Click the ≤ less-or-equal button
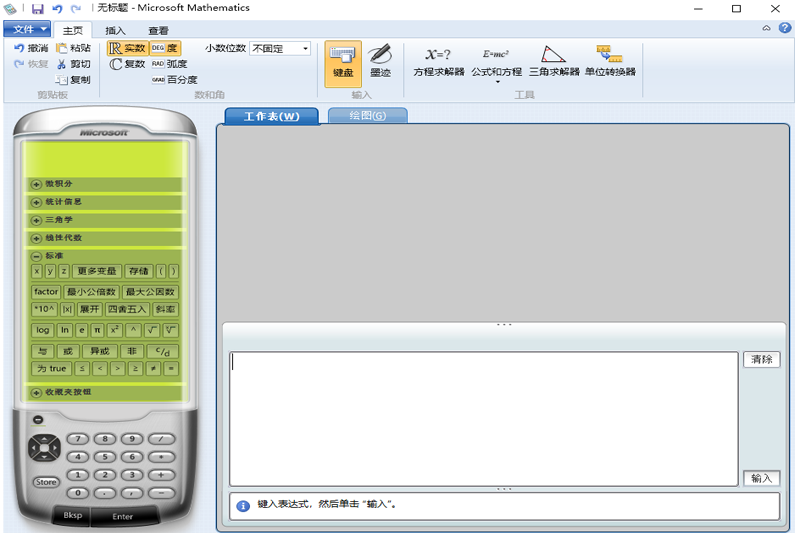800x533 pixels. [82, 368]
